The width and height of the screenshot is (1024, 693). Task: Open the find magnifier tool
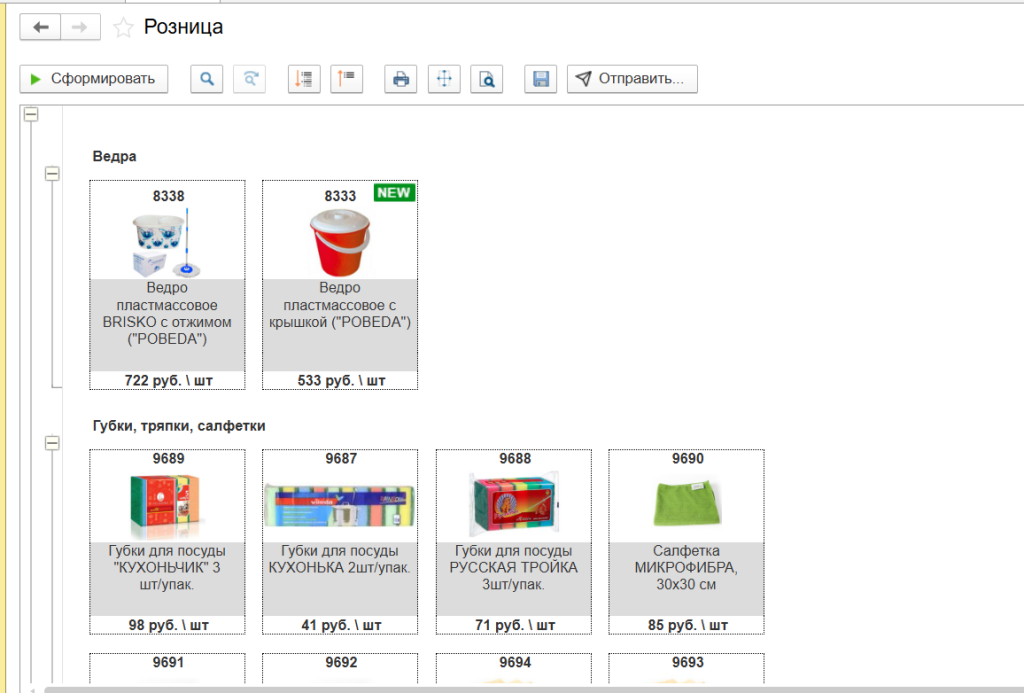coord(207,79)
